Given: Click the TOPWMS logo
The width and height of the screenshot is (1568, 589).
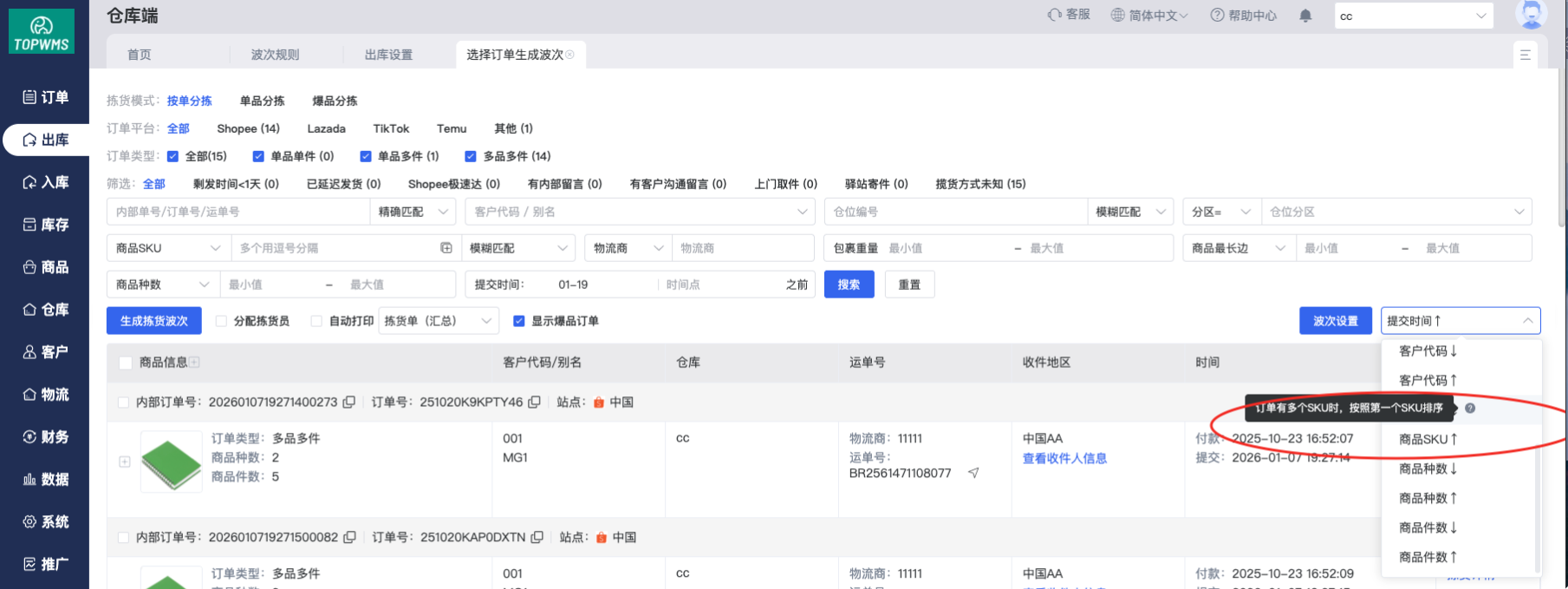Looking at the screenshot, I should (42, 31).
